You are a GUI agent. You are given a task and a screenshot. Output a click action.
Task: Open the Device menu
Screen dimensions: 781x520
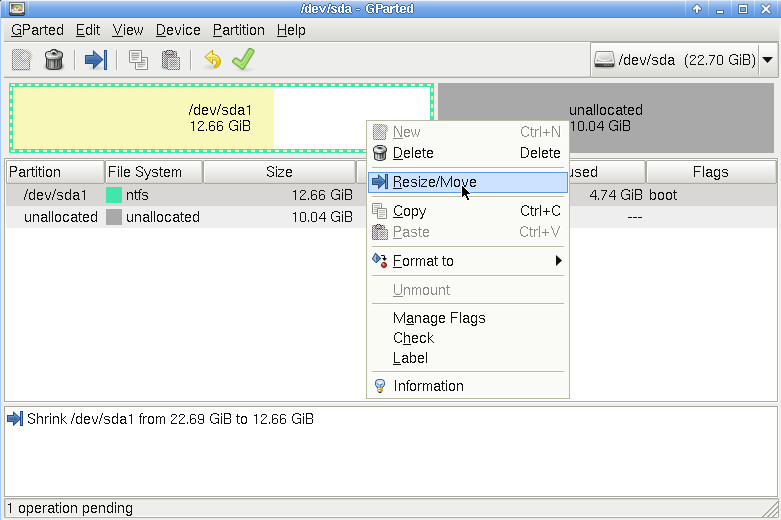[x=178, y=30]
